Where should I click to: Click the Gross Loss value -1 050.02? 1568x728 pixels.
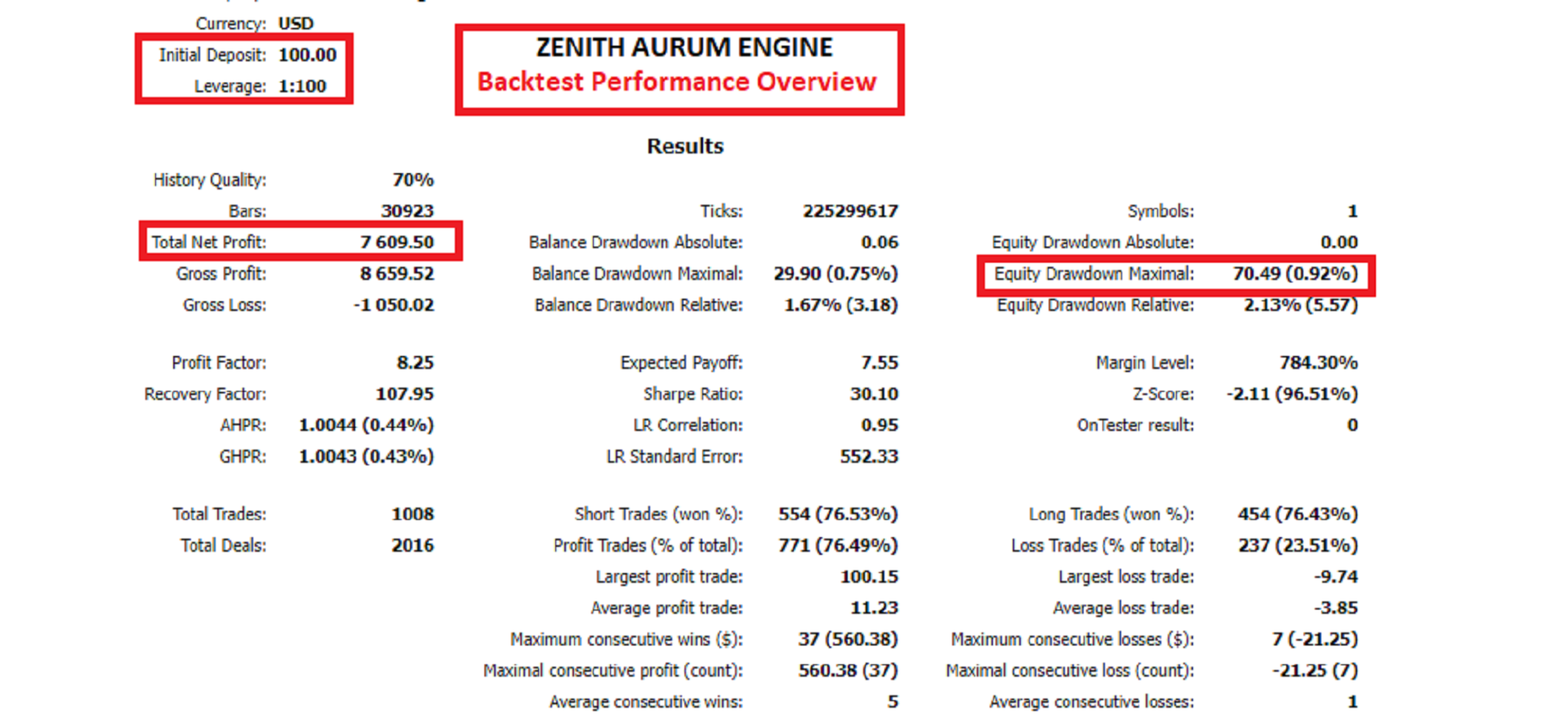(394, 304)
